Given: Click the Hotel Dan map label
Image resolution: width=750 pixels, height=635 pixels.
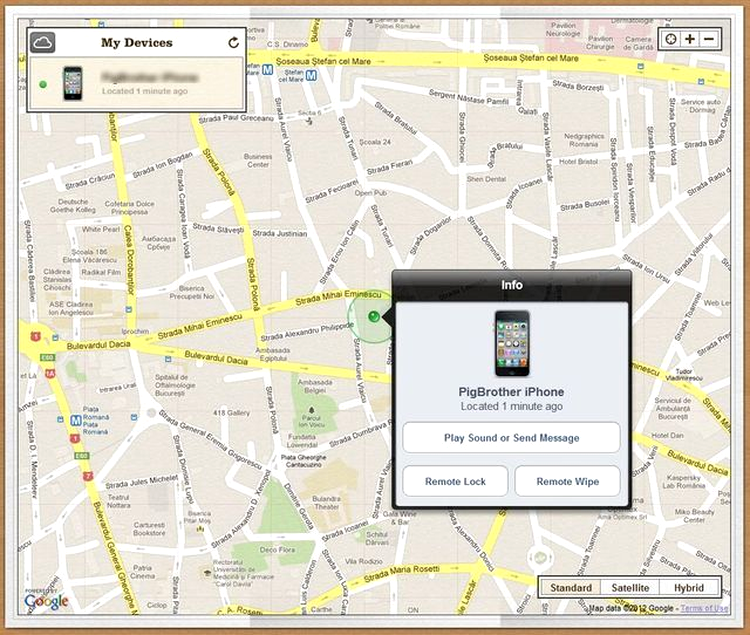Looking at the screenshot, I should coord(667,435).
